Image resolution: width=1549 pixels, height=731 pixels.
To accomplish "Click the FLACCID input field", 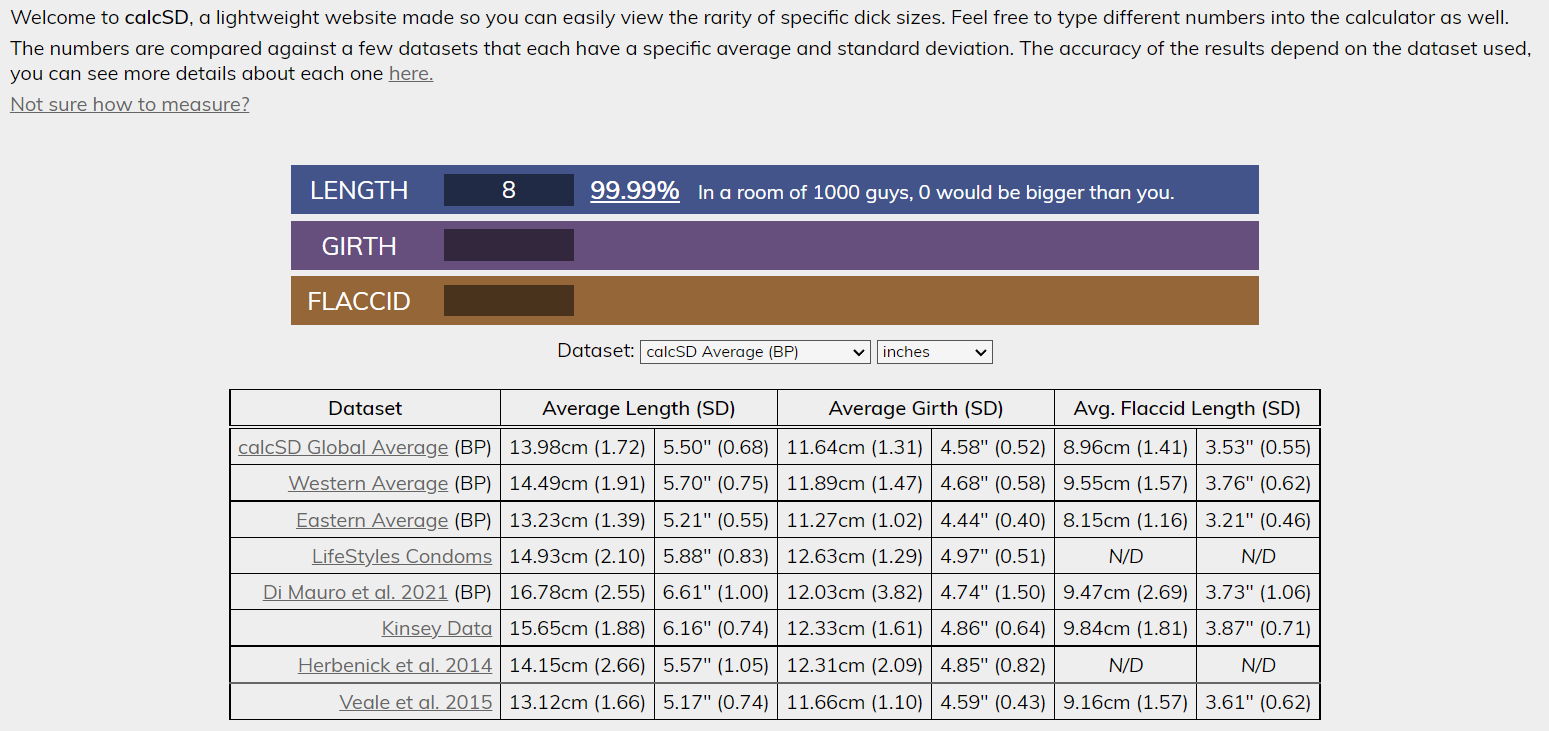I will [x=509, y=300].
